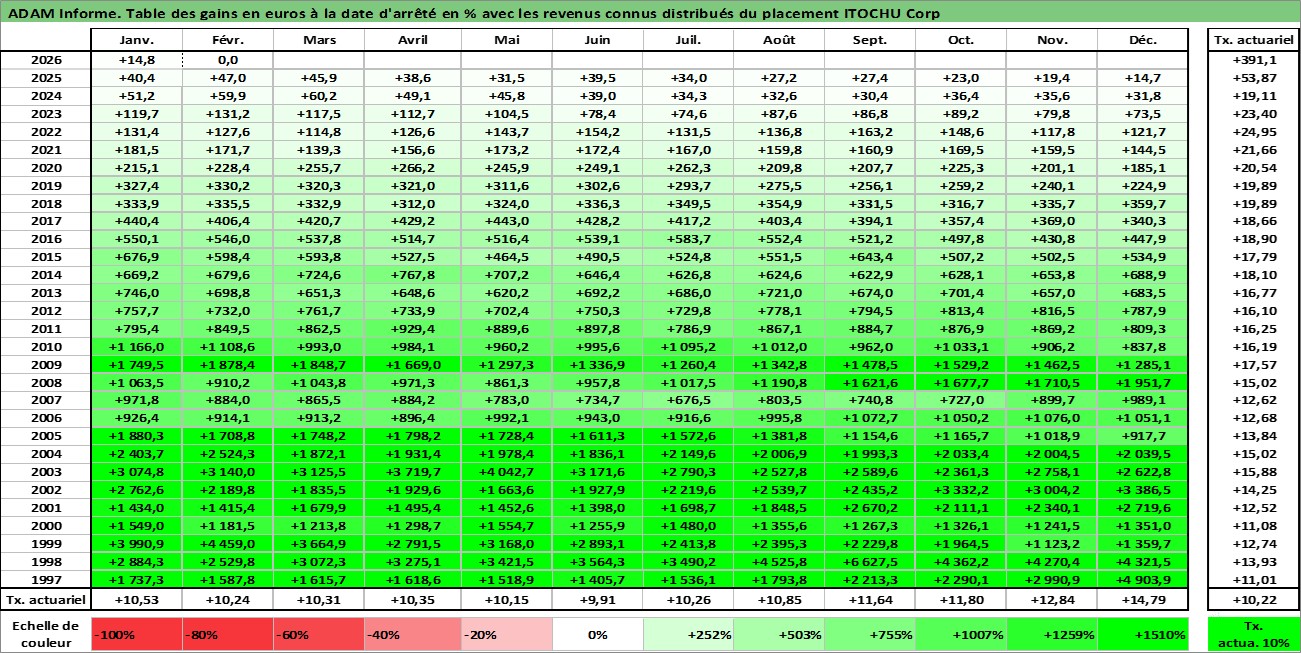Click the 2022 Sept. cell '+163,2'
This screenshot has height=653, width=1301.
[x=870, y=132]
